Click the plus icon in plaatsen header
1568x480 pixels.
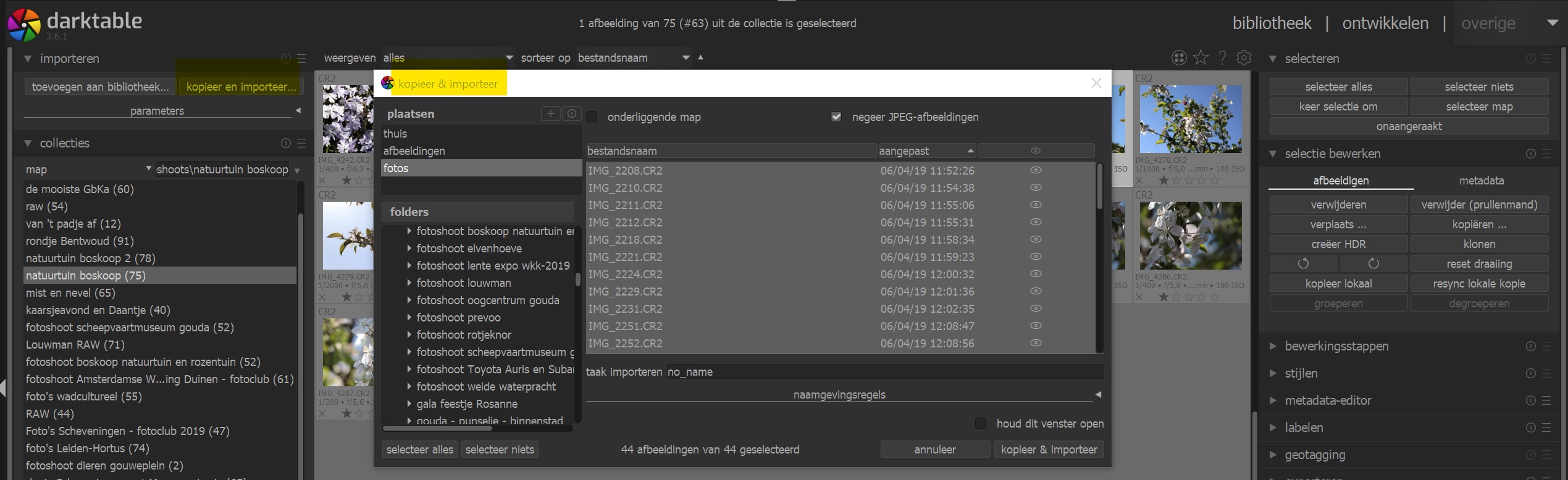click(550, 114)
